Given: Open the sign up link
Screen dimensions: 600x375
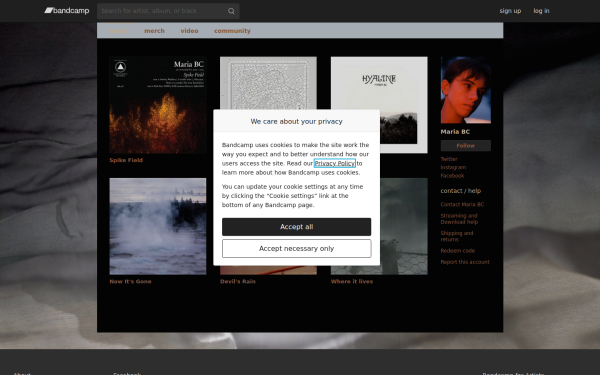Looking at the screenshot, I should pyautogui.click(x=510, y=11).
